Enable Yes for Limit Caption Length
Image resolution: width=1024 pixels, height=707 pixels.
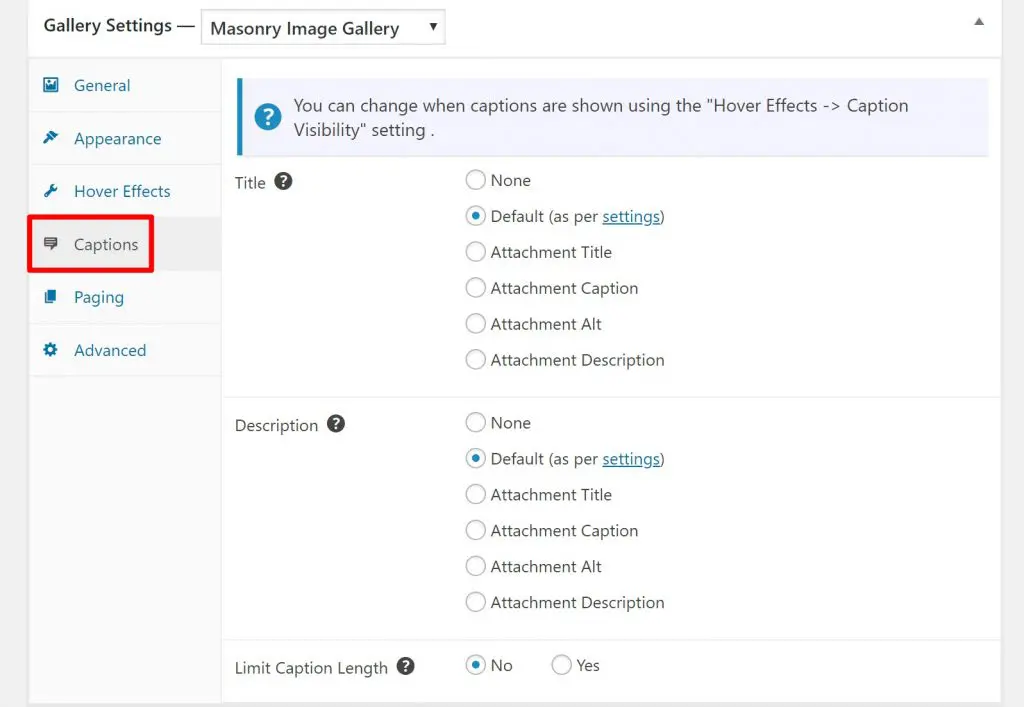pyautogui.click(x=562, y=665)
